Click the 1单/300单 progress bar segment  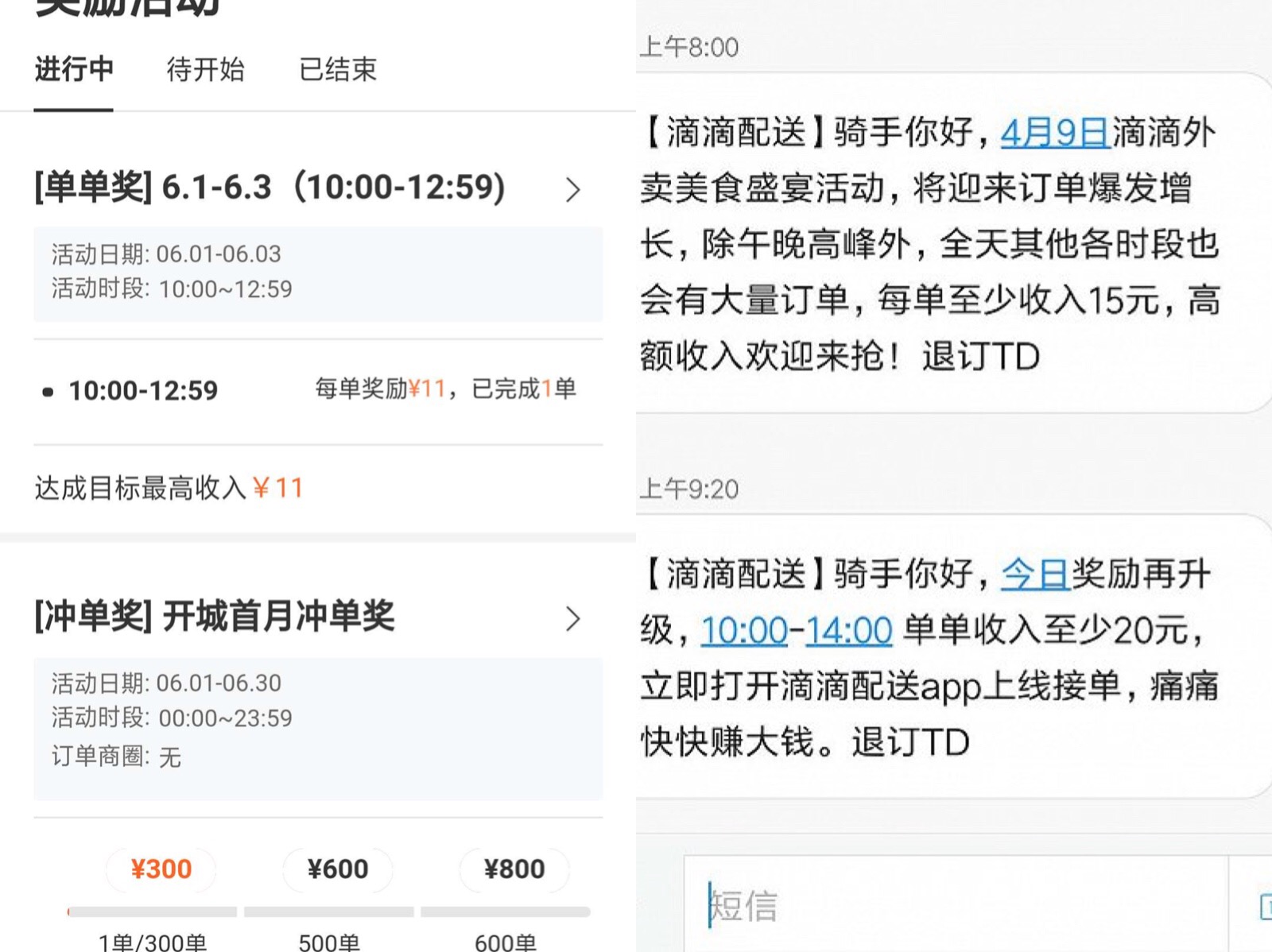(x=152, y=912)
